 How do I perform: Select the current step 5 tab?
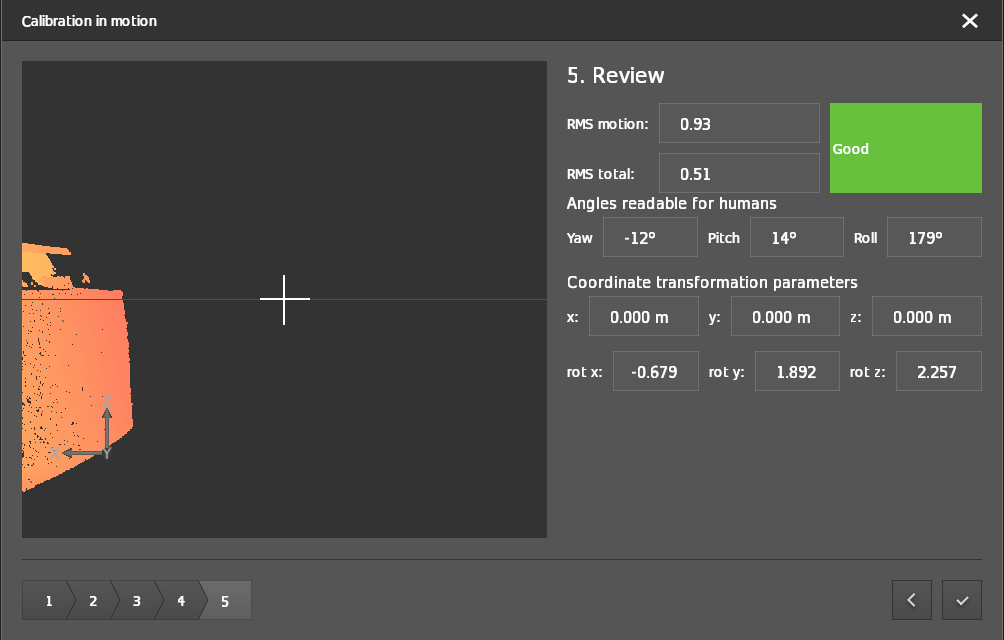pos(226,601)
